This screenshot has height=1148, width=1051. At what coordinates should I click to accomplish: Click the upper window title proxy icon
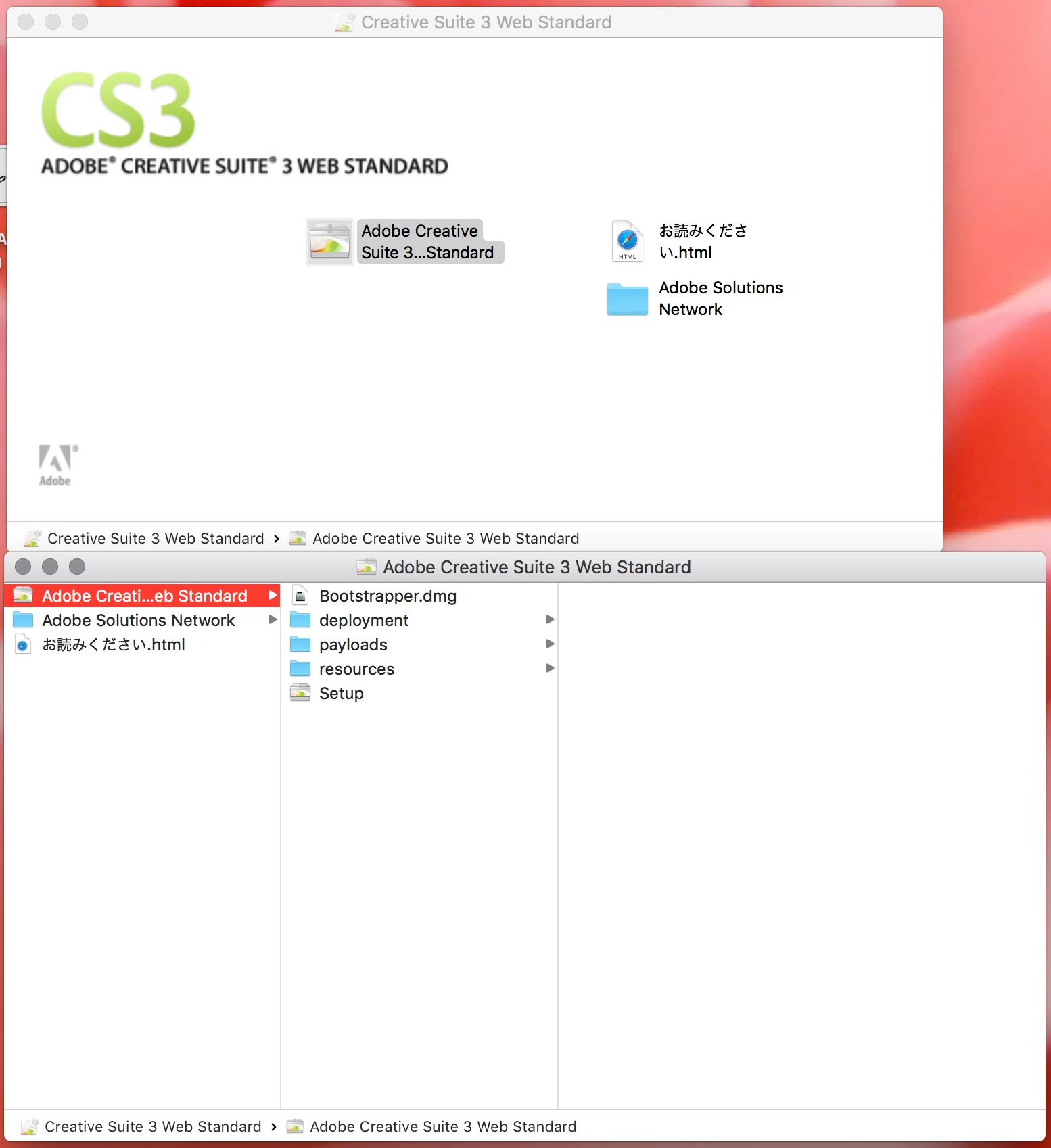[344, 22]
